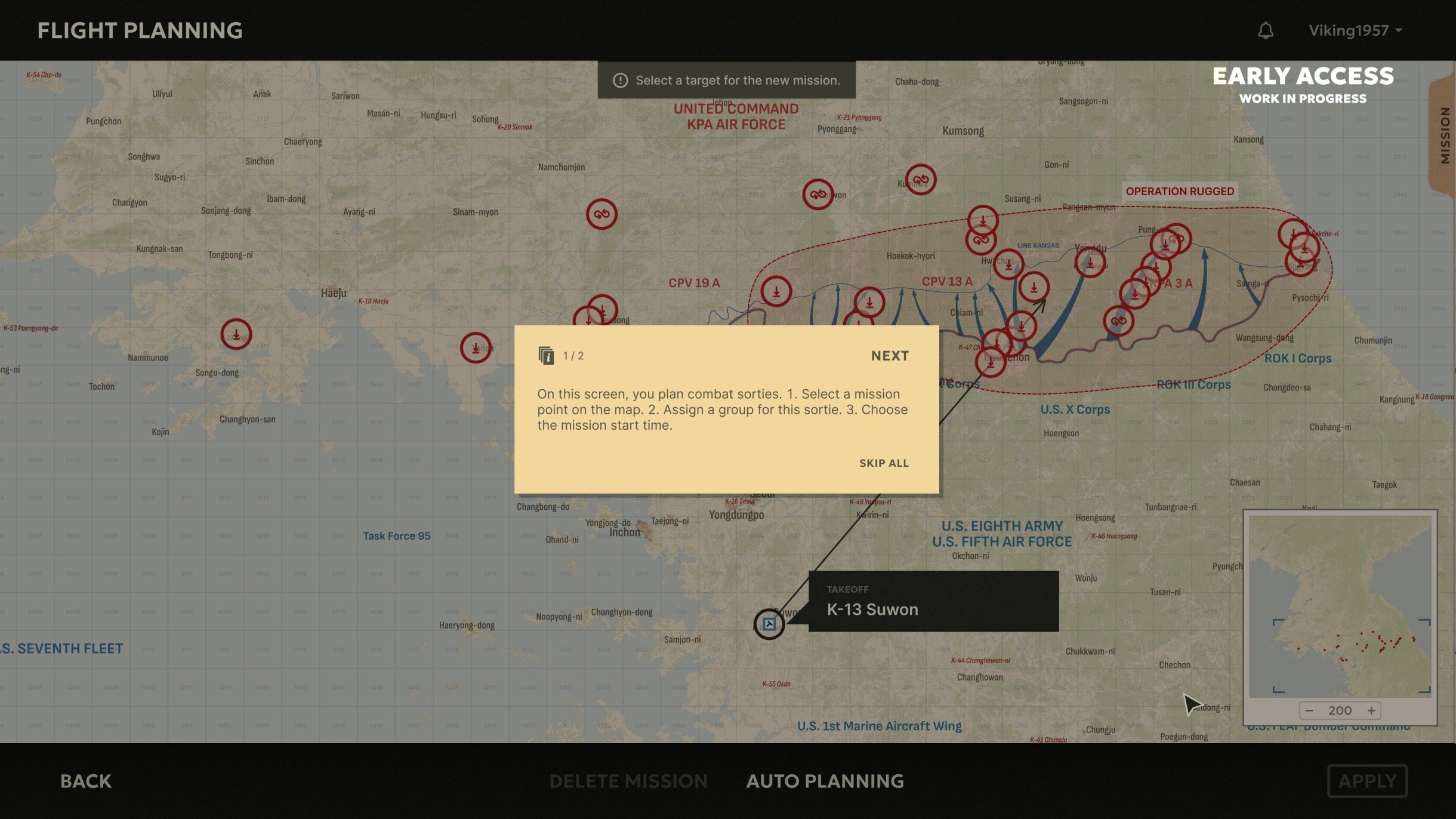Click the CPV 19 A unit label

coord(694,283)
